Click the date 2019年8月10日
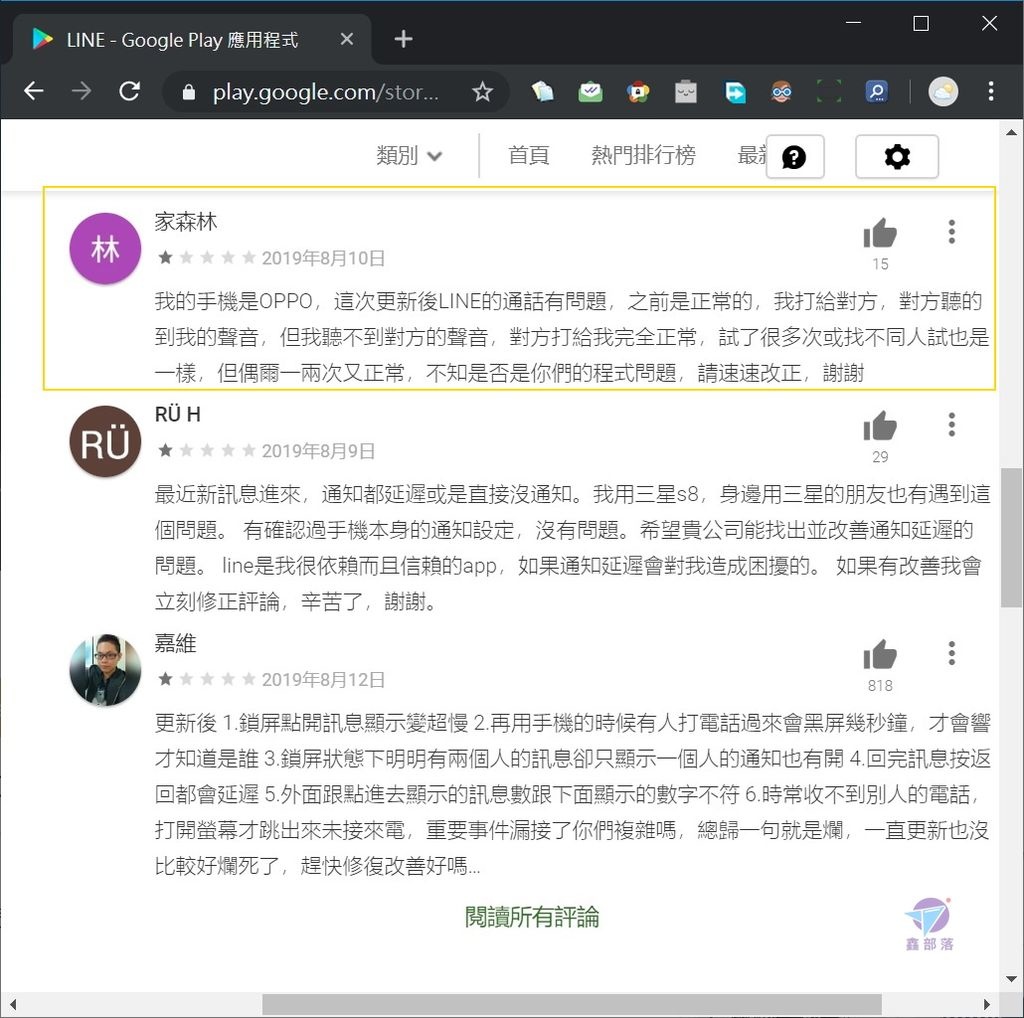Image resolution: width=1024 pixels, height=1018 pixels. point(323,259)
